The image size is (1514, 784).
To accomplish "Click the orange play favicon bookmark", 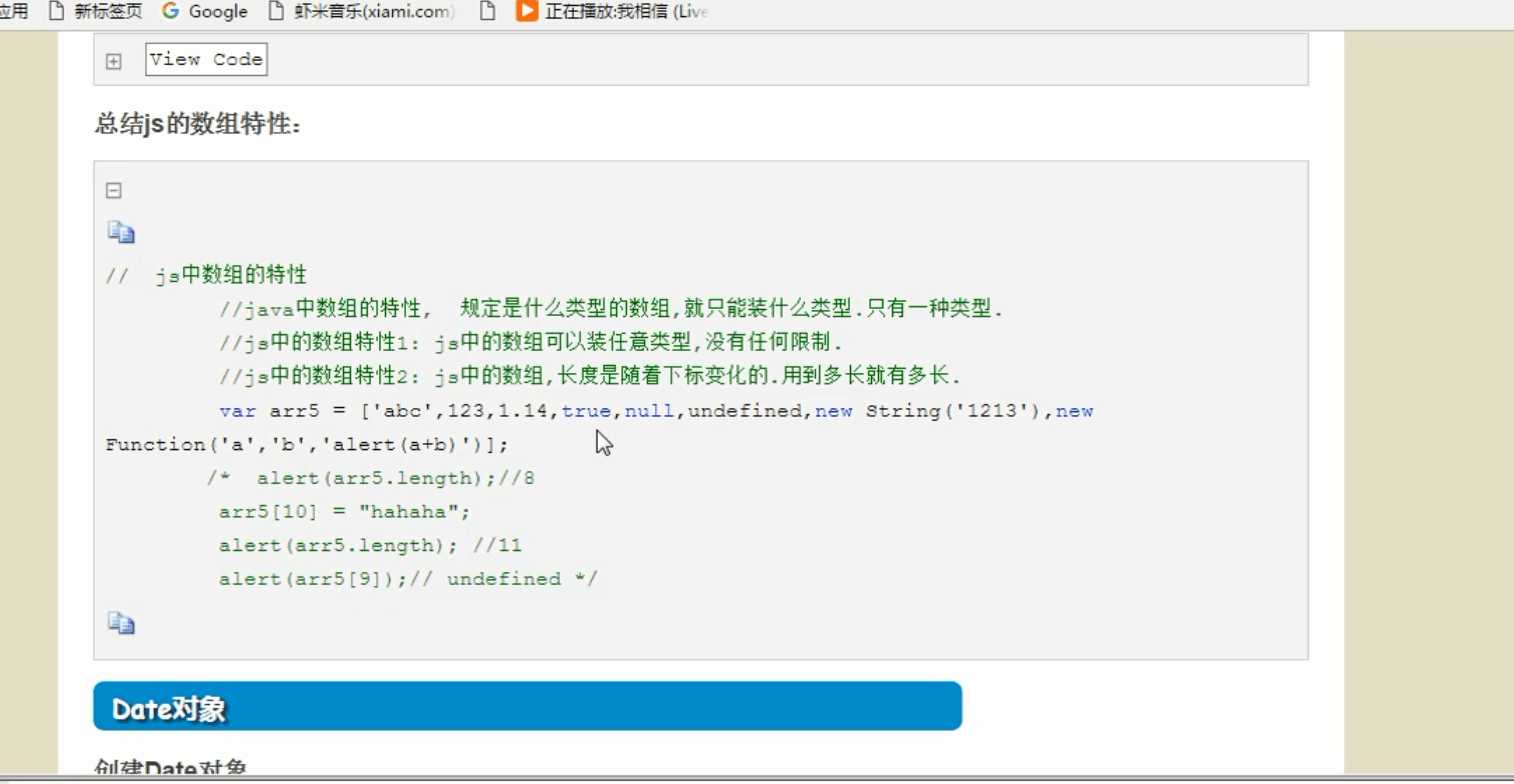I will pyautogui.click(x=526, y=12).
